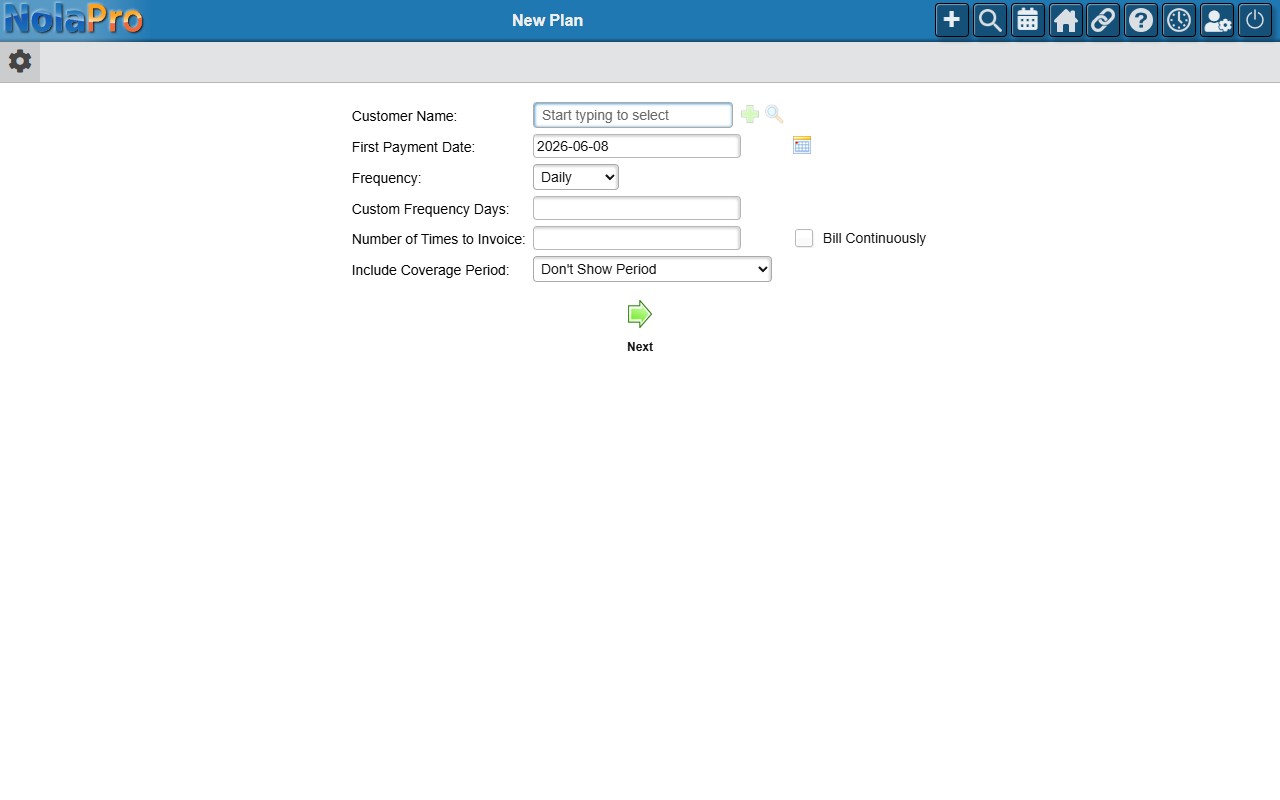This screenshot has width=1280, height=800.
Task: Click the green Next arrow icon
Action: pyautogui.click(x=640, y=314)
